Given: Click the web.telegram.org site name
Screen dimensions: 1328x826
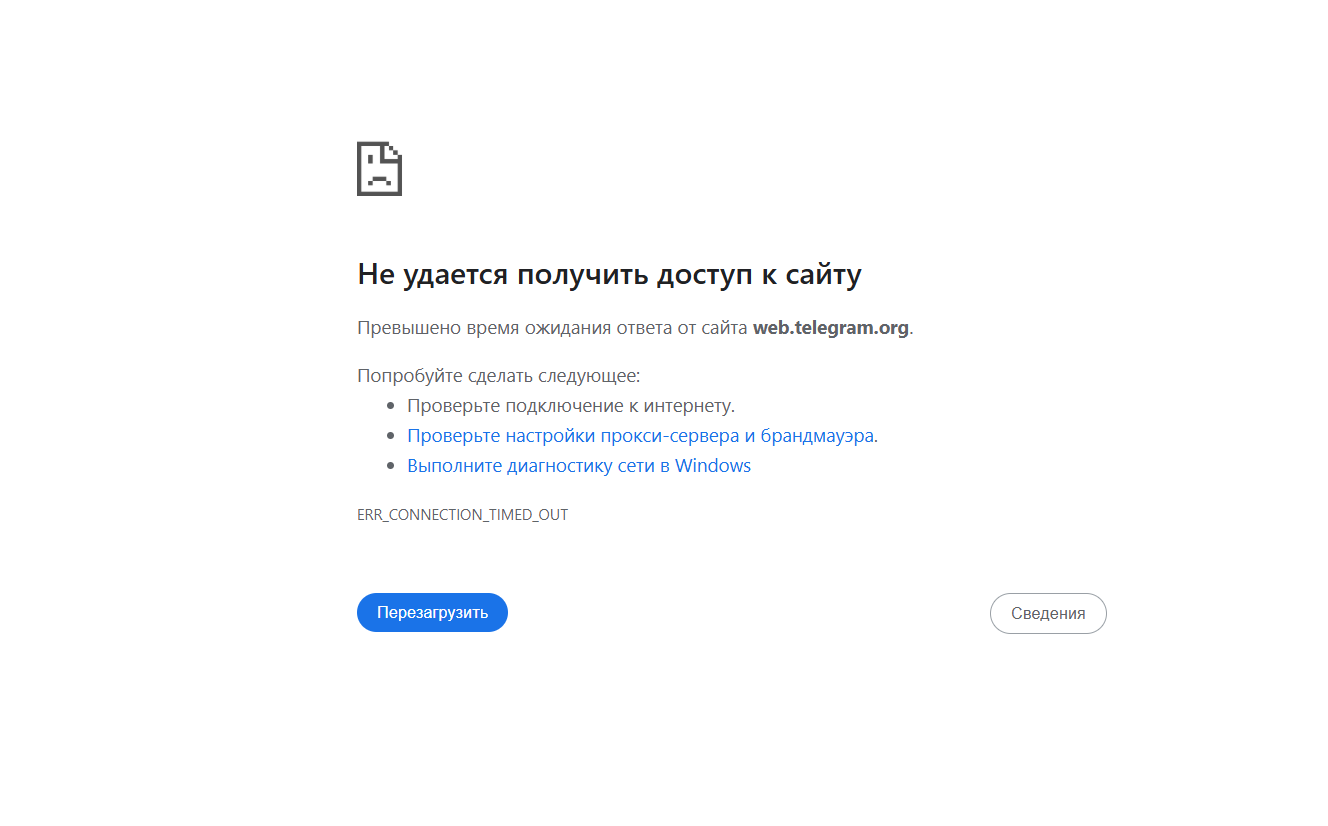Looking at the screenshot, I should (831, 328).
